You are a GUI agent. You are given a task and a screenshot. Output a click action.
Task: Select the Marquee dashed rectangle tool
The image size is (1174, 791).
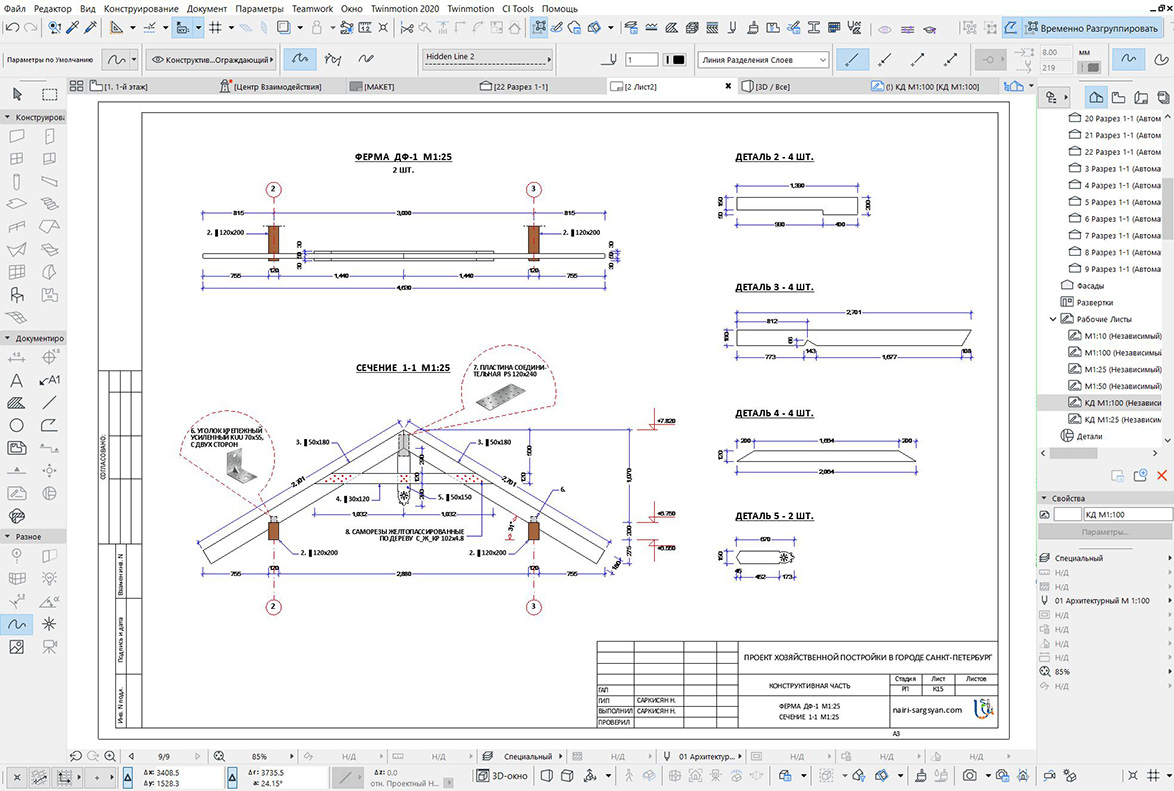point(49,94)
